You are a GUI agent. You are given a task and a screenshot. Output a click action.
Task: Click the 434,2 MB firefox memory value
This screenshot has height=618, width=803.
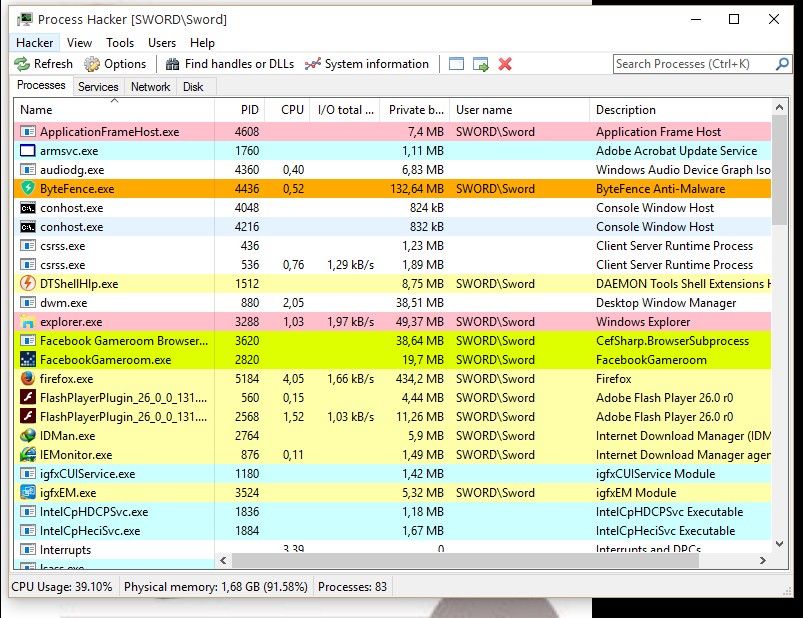pyautogui.click(x=419, y=378)
